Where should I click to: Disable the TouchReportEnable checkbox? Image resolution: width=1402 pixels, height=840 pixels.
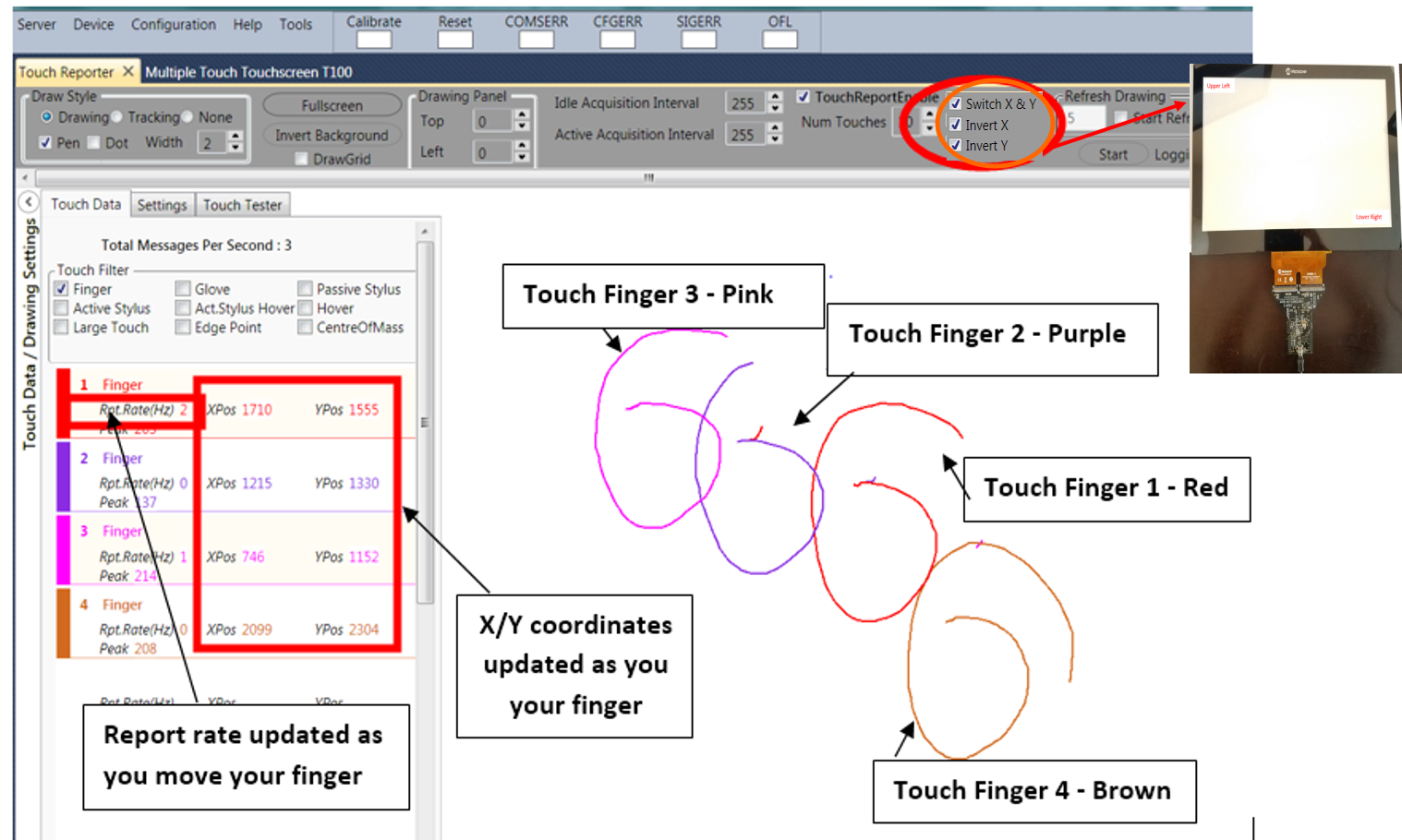click(x=803, y=96)
